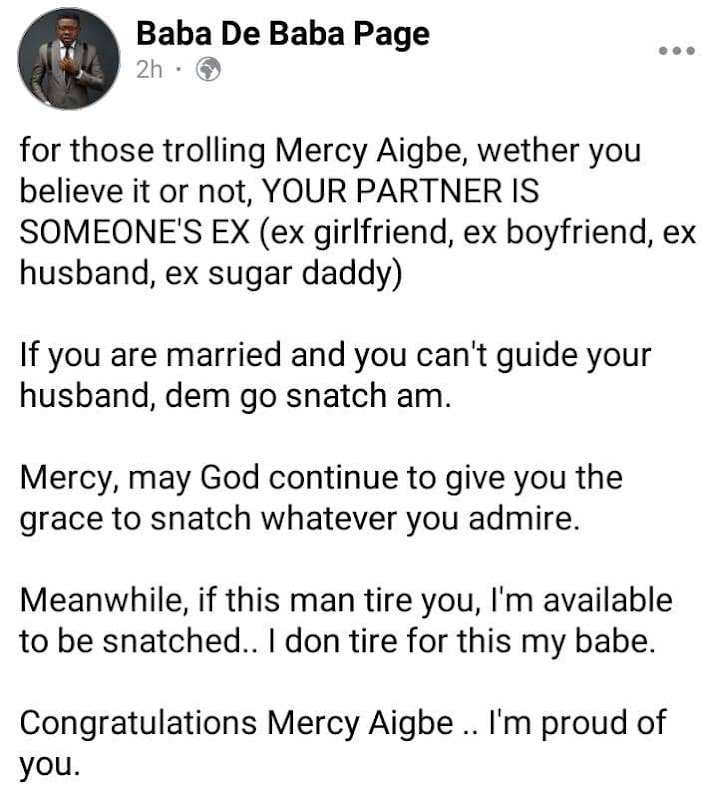Click the globe public privacy icon

point(208,69)
